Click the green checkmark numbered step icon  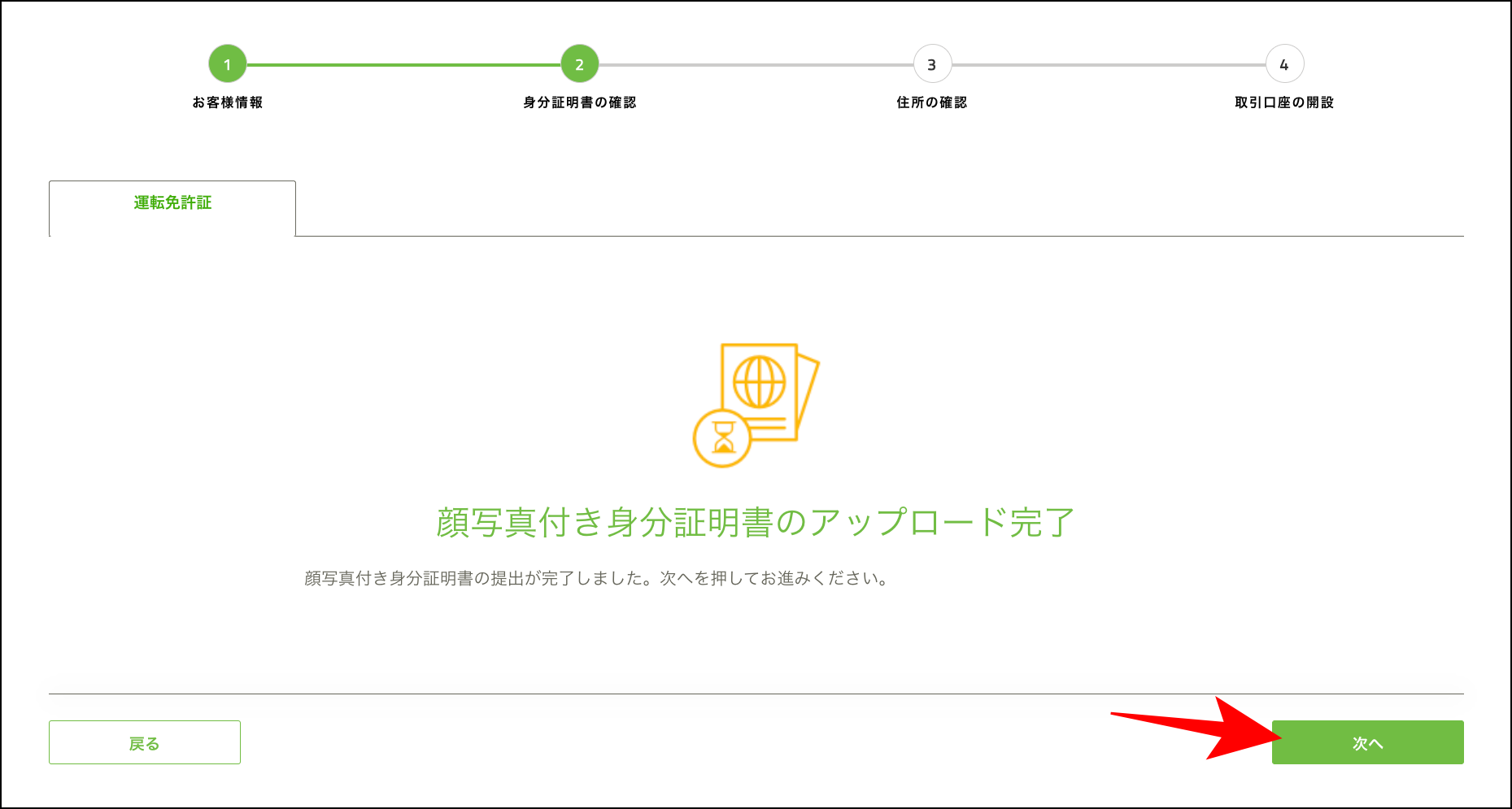227,63
